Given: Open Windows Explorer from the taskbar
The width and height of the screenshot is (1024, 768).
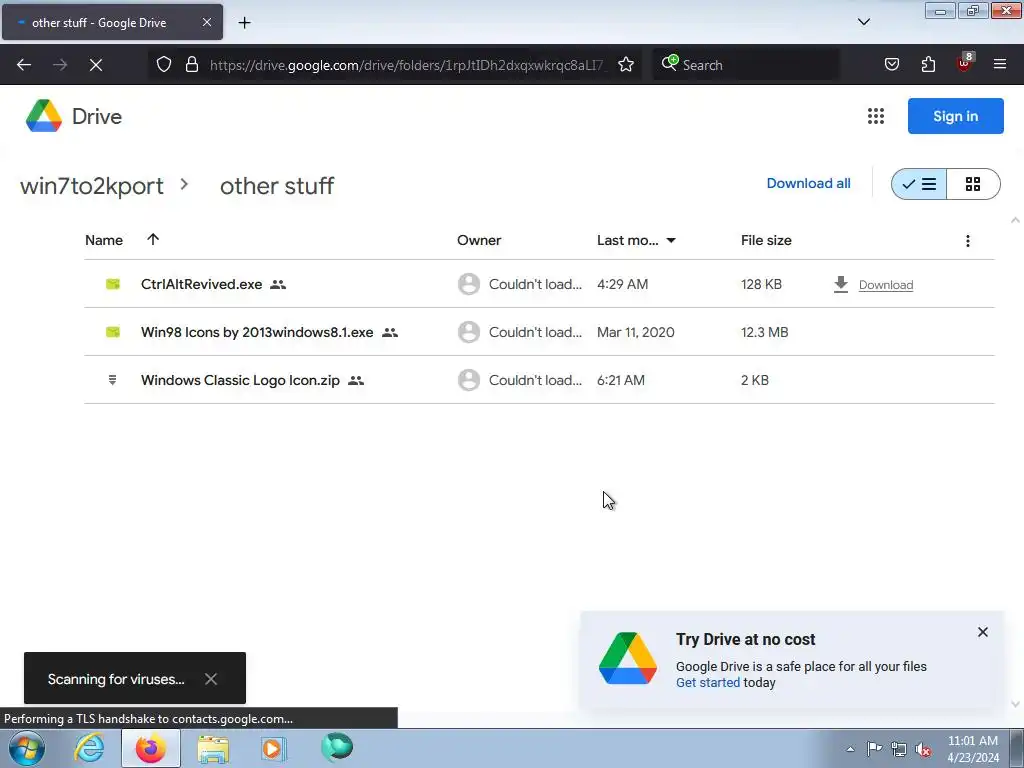Looking at the screenshot, I should tap(213, 749).
